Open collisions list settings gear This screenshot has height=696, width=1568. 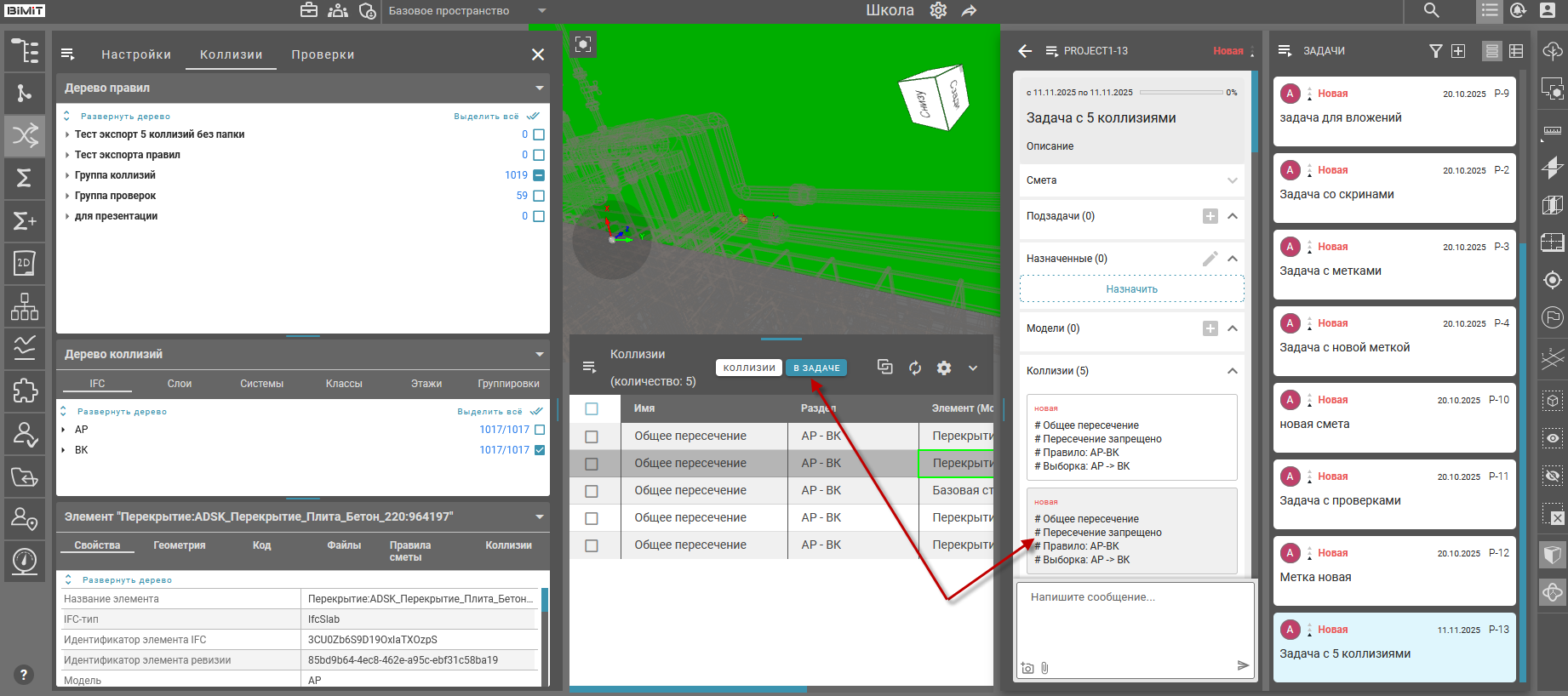(944, 368)
